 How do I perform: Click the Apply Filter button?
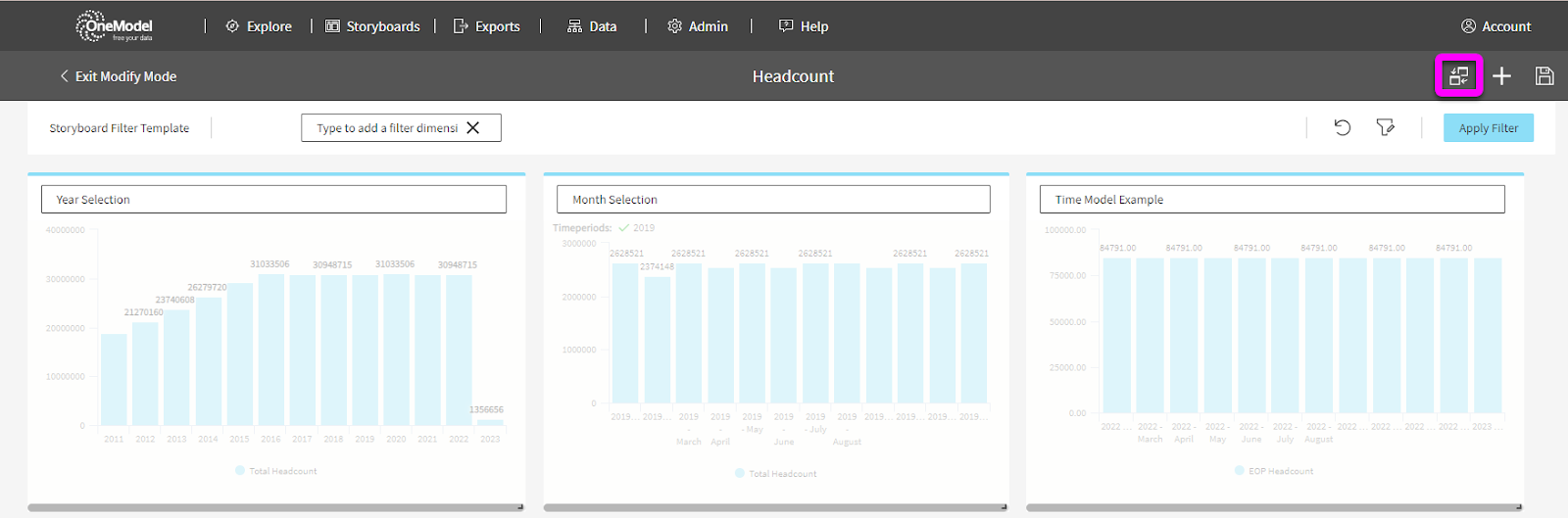1488,128
